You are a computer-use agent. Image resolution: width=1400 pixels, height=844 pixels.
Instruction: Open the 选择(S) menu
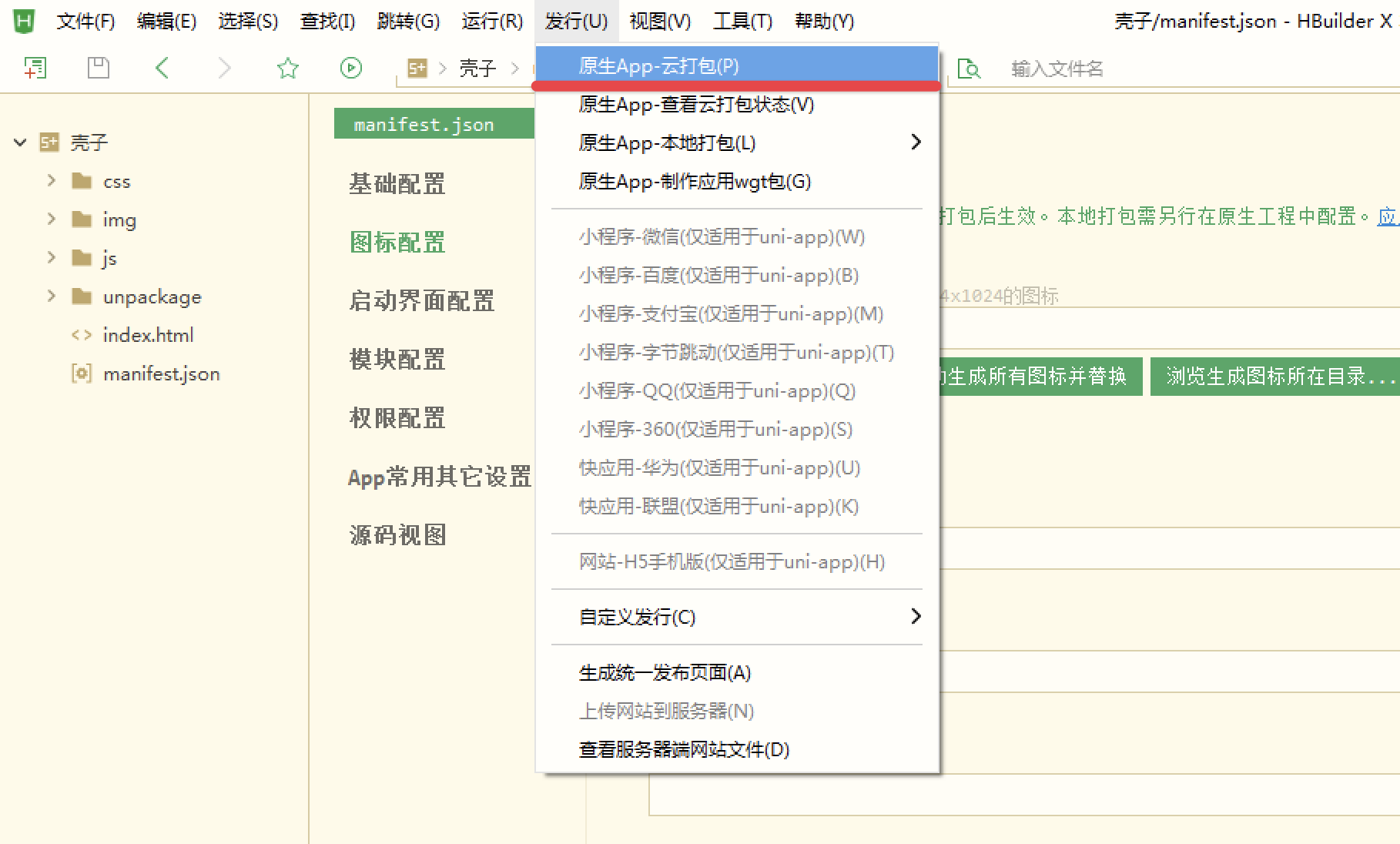click(248, 22)
